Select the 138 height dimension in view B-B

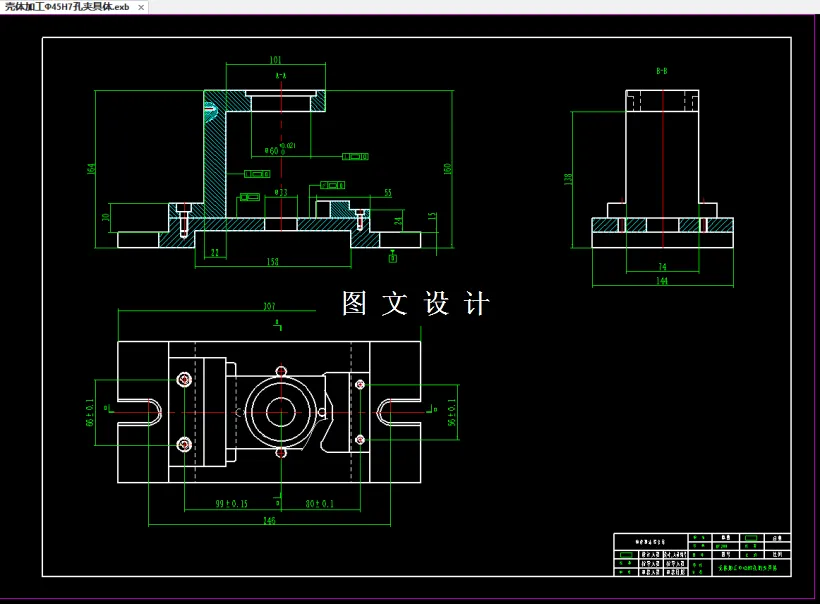pyautogui.click(x=568, y=179)
